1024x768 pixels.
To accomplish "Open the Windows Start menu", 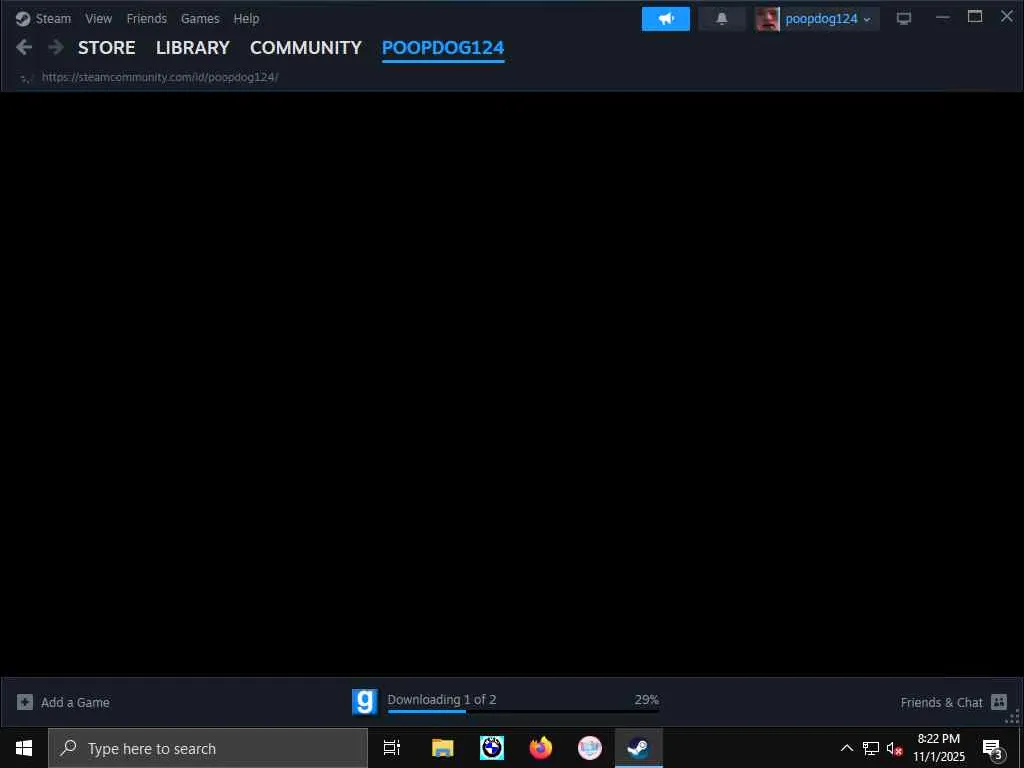I will tap(24, 748).
